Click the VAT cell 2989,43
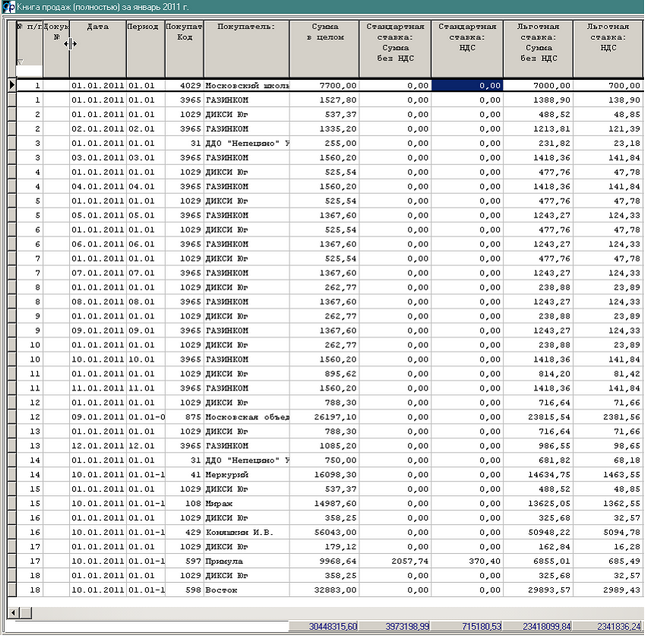The image size is (645, 636). pos(608,590)
